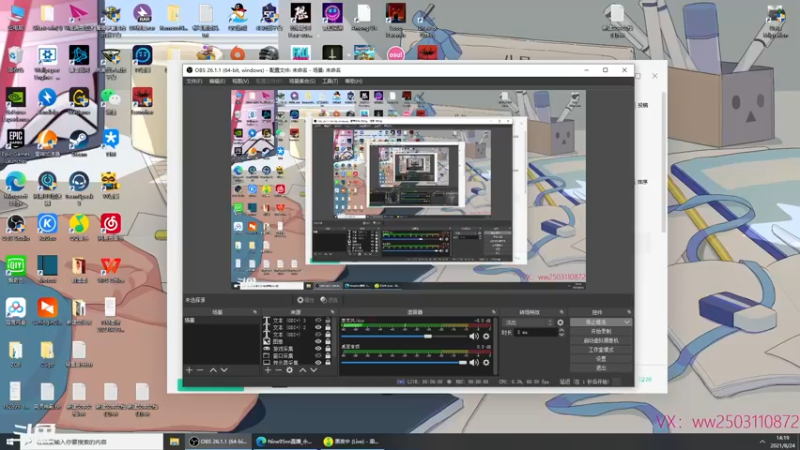Click the 开始录制 button
Viewport: 800px width, 450px height.
click(x=601, y=332)
